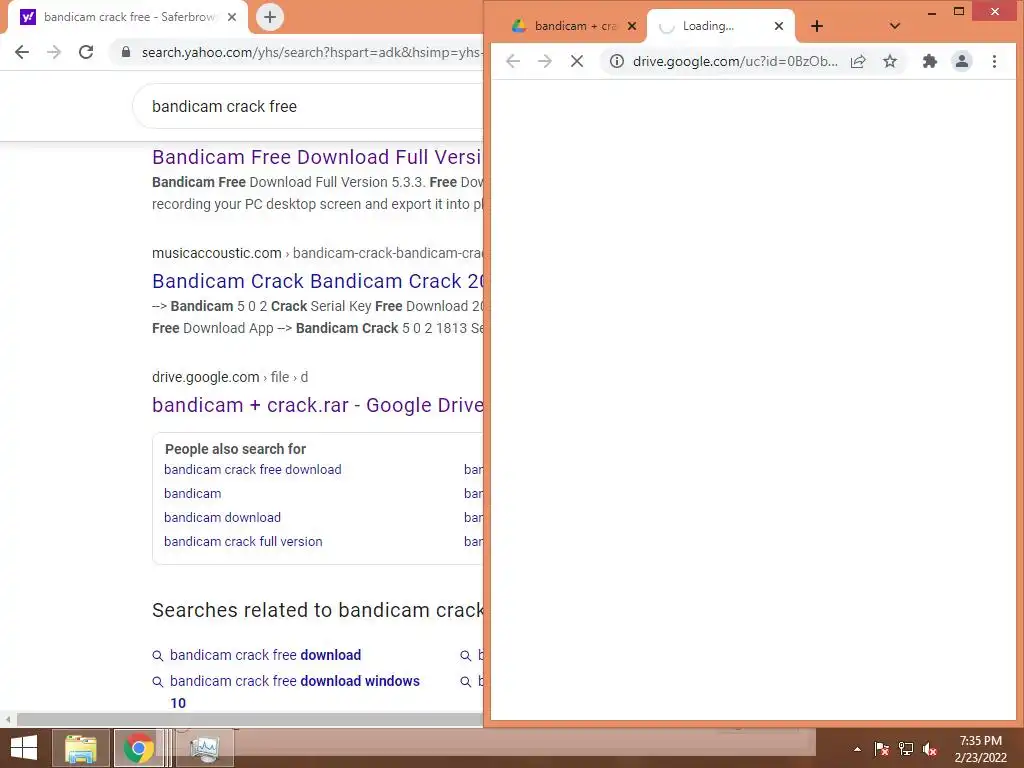Open Chrome three-dot menu

click(x=994, y=61)
